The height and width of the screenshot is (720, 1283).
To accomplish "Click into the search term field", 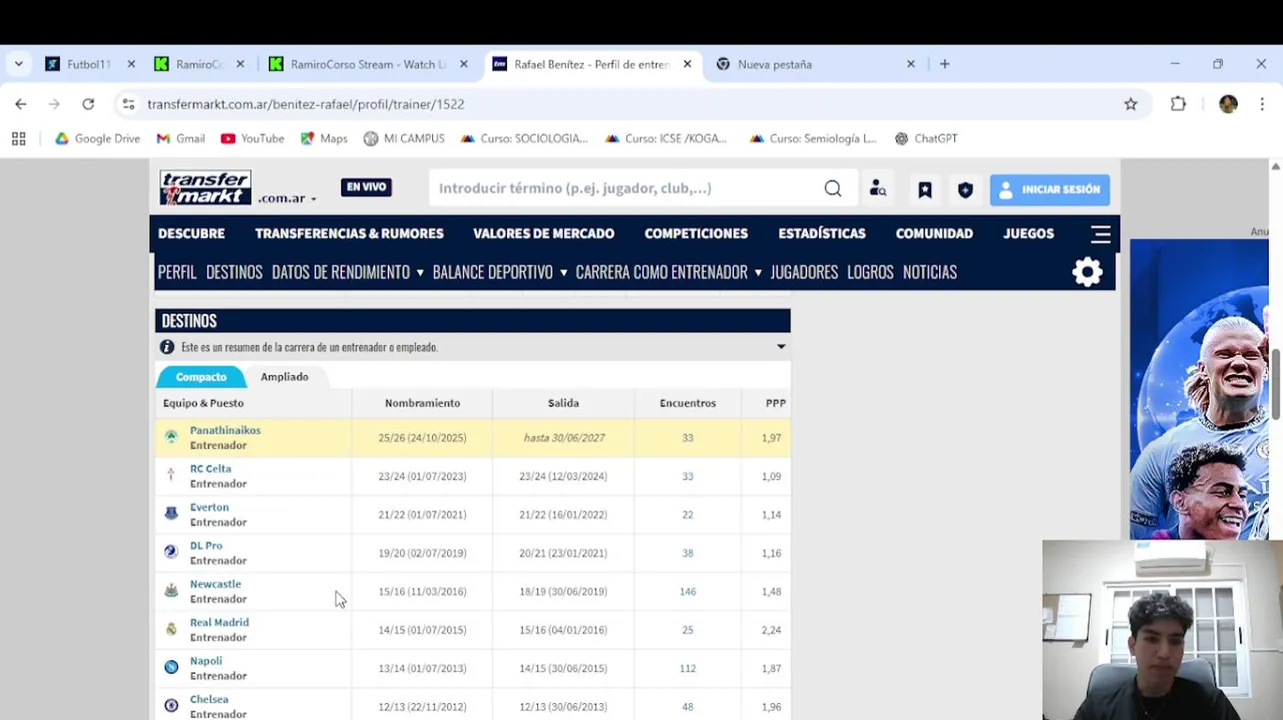I will pos(625,188).
